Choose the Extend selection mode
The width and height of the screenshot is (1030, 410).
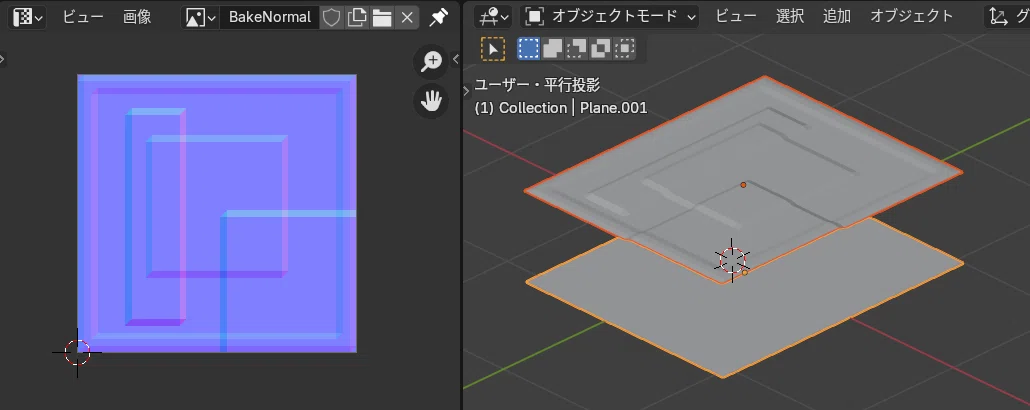click(x=552, y=49)
